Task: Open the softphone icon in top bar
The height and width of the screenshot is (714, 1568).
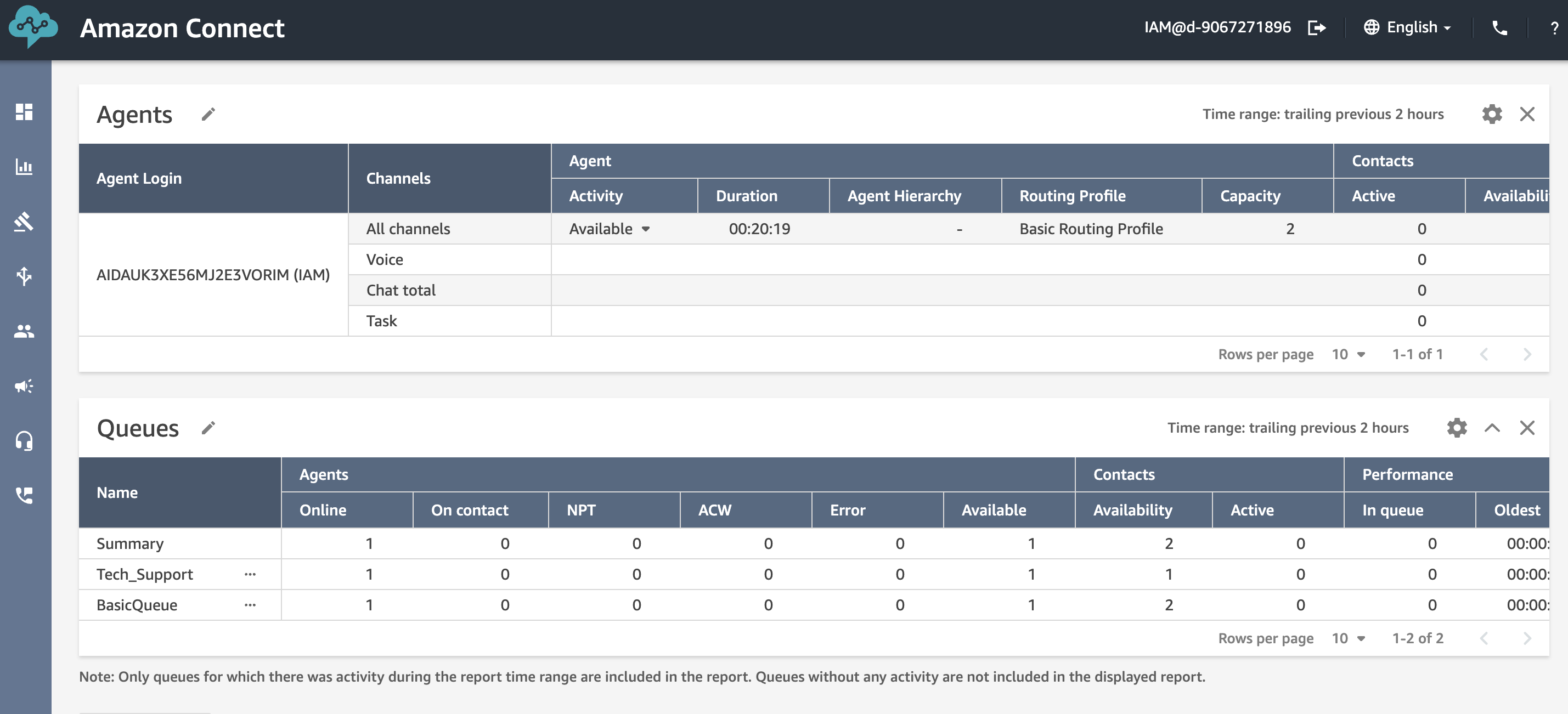Action: (x=1500, y=28)
